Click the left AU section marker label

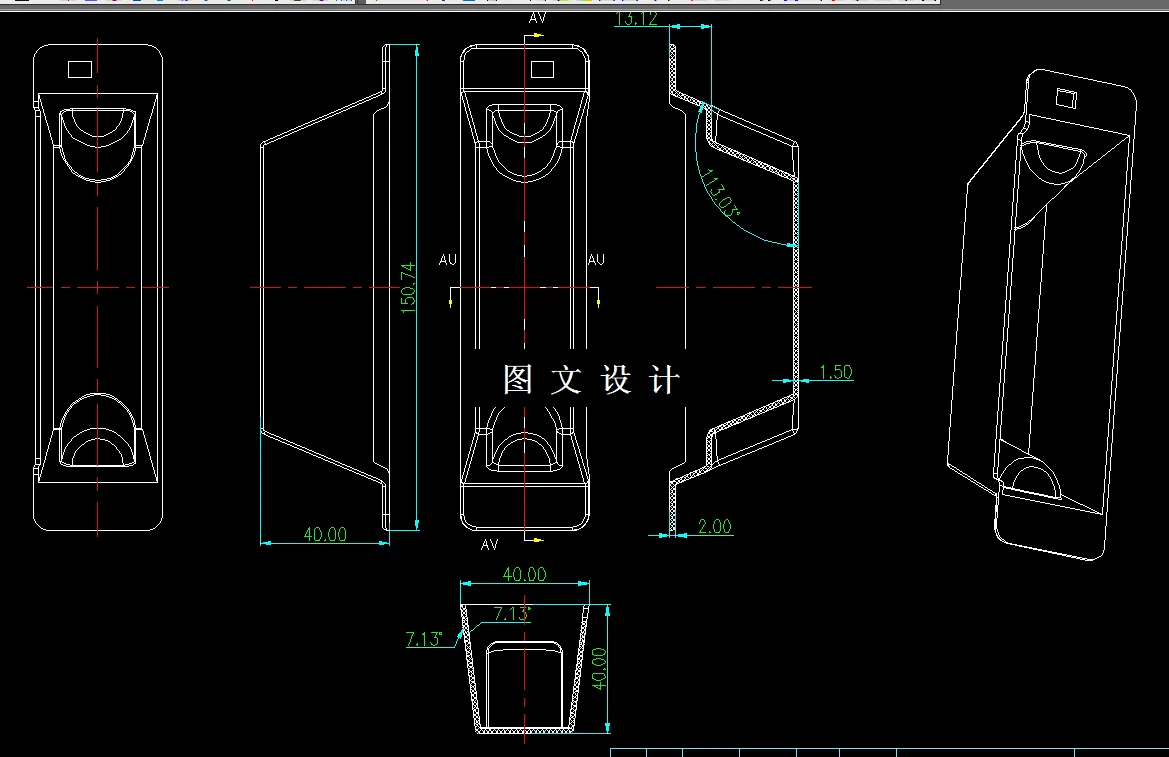click(x=447, y=260)
